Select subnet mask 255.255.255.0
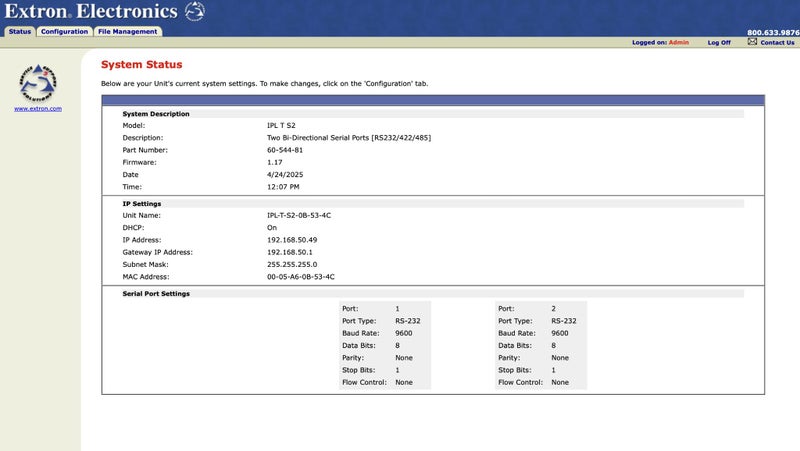Viewport: 800px width, 451px height. pyautogui.click(x=292, y=264)
